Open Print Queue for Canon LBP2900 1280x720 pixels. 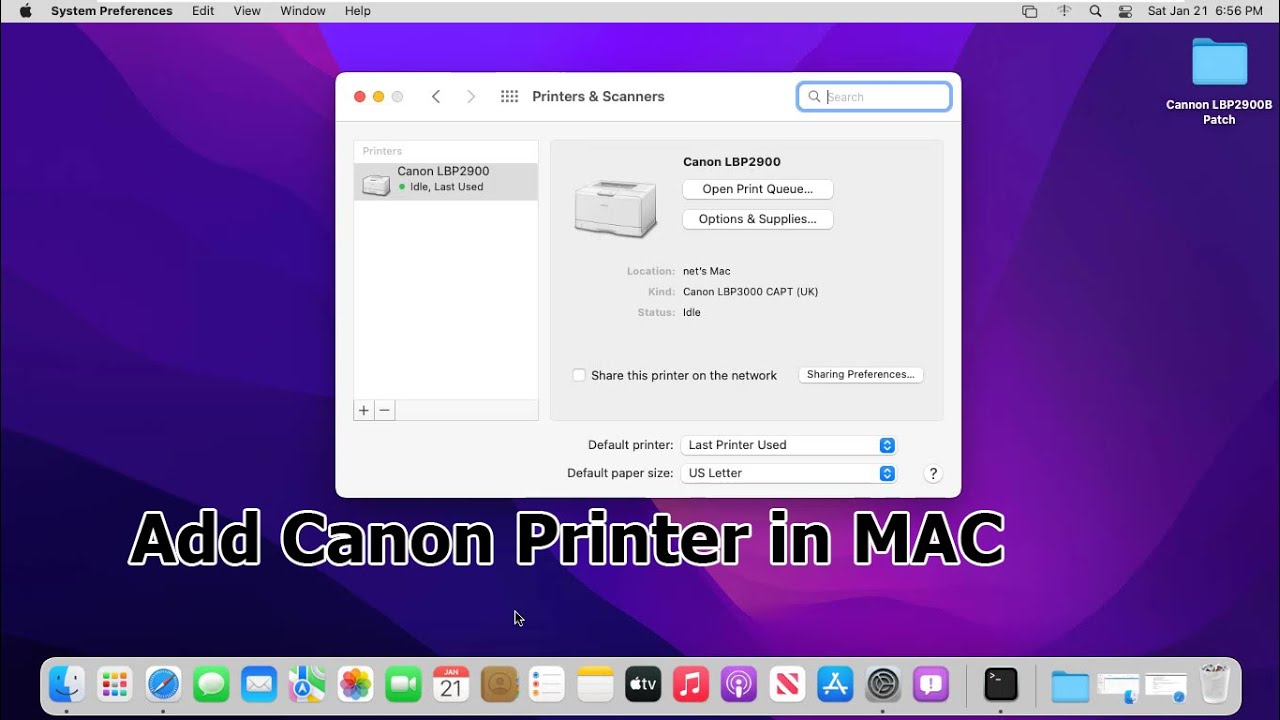point(758,189)
